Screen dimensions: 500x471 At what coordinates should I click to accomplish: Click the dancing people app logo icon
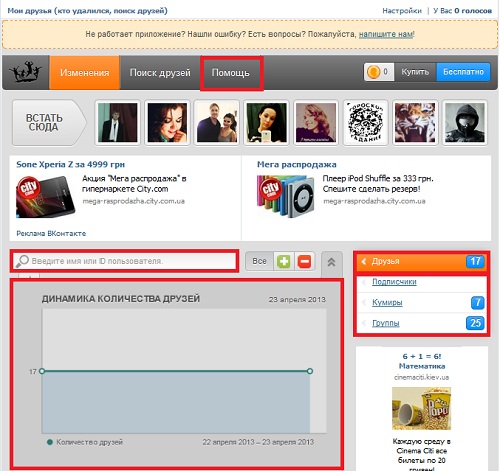(25, 72)
